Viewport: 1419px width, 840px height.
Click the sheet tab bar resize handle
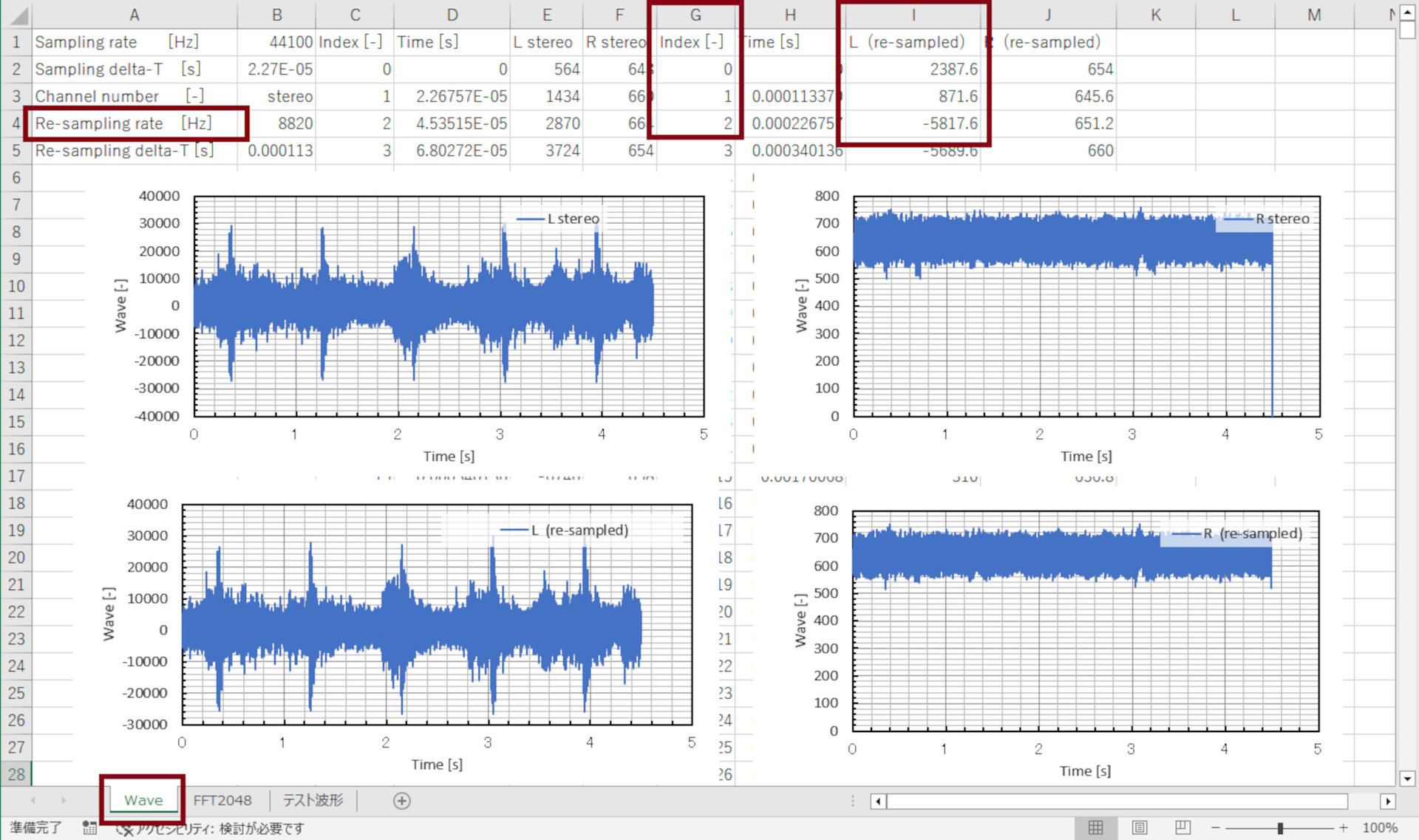(x=852, y=801)
